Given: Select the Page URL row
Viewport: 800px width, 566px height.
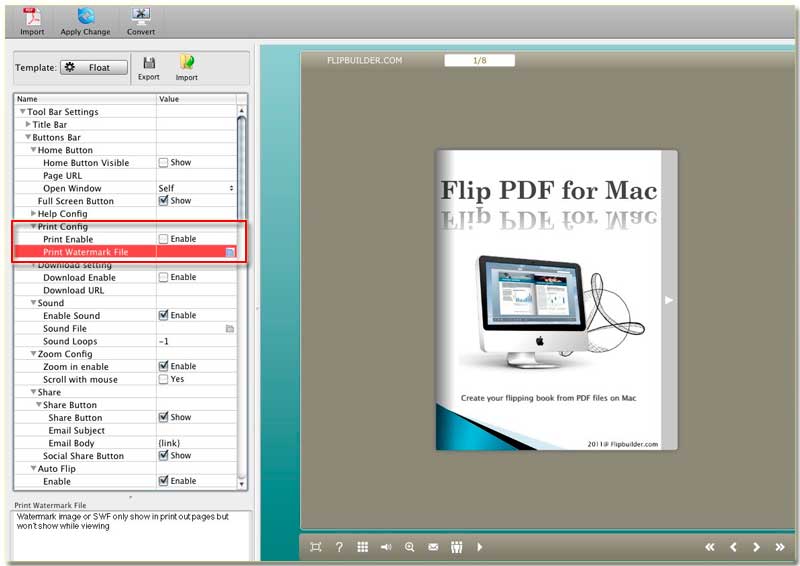Looking at the screenshot, I should click(x=126, y=176).
